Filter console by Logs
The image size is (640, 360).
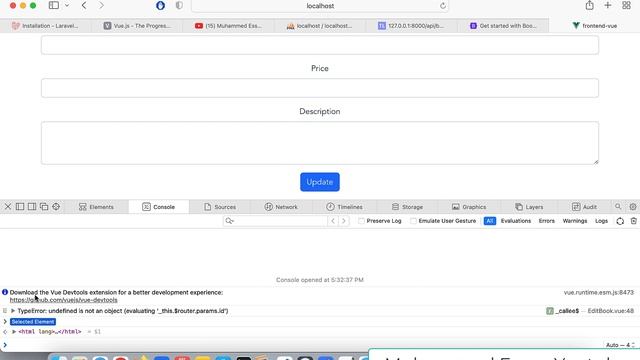pyautogui.click(x=601, y=221)
